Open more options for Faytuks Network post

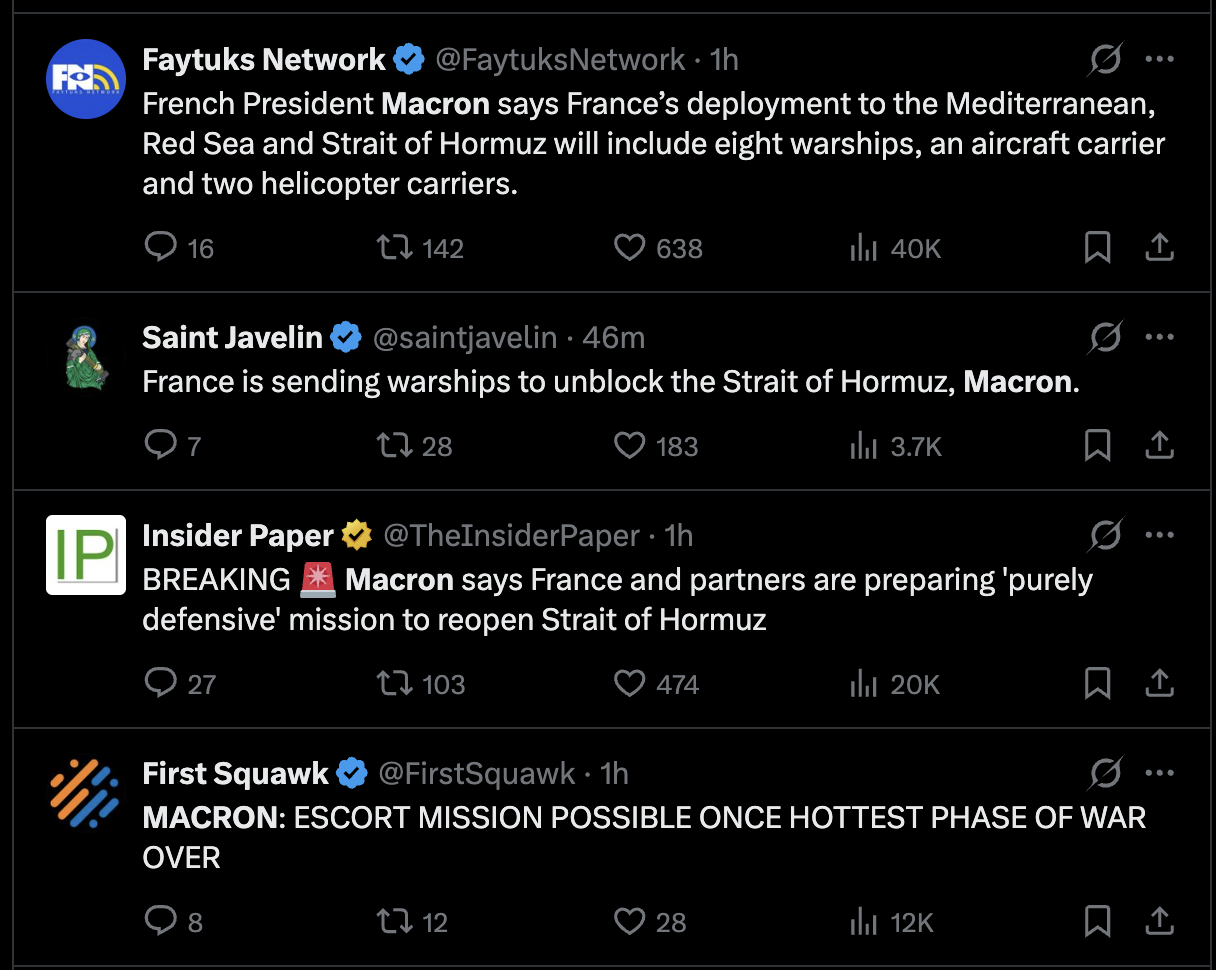point(1159,59)
